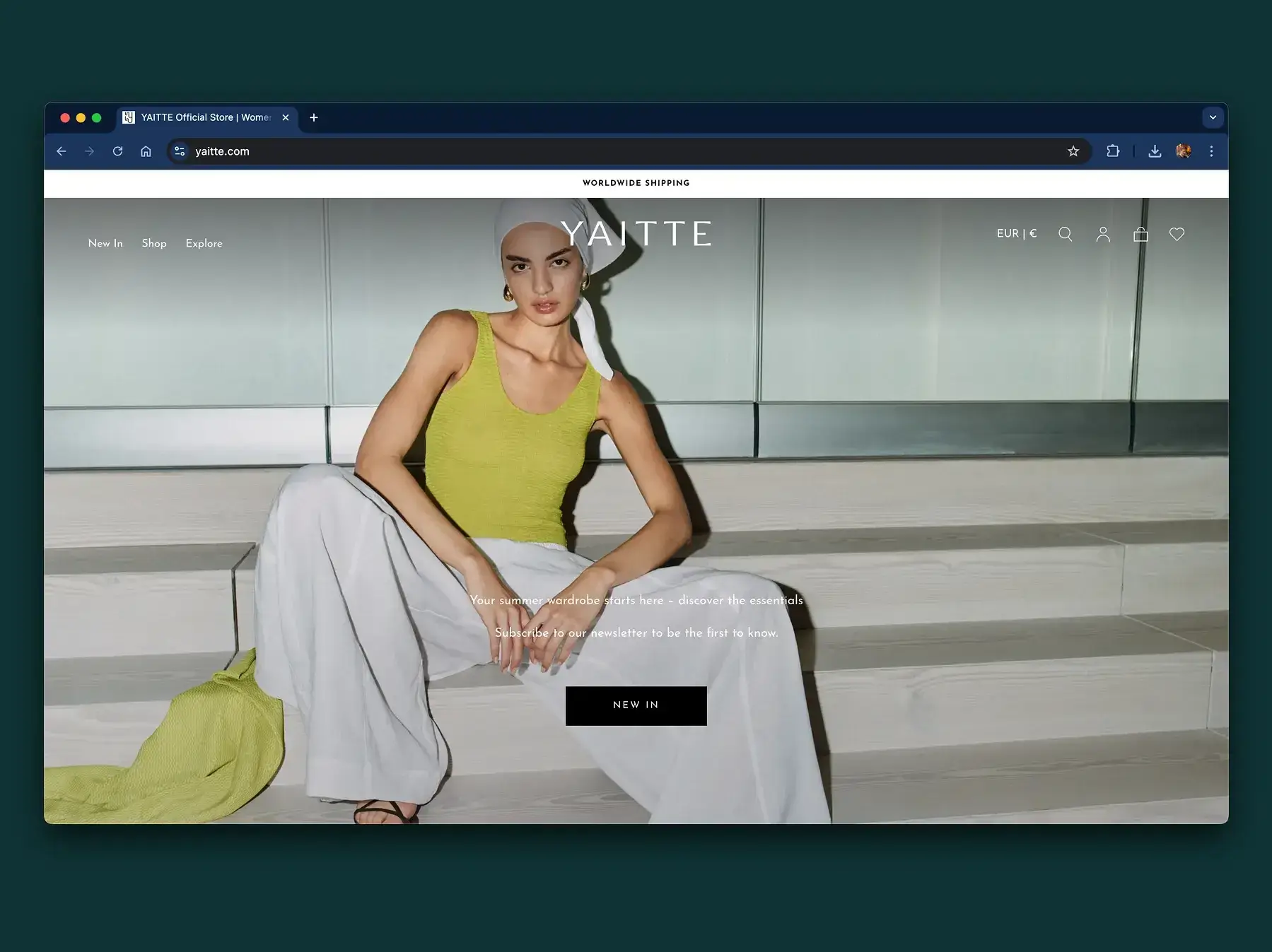Screen dimensions: 1272x952
Task: Click the black NEW IN button
Action: click(636, 705)
